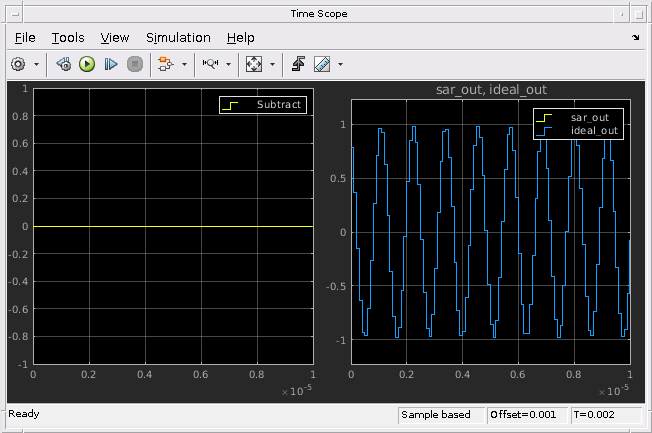Run simulation with green play button
This screenshot has width=652, height=433.
click(x=87, y=64)
